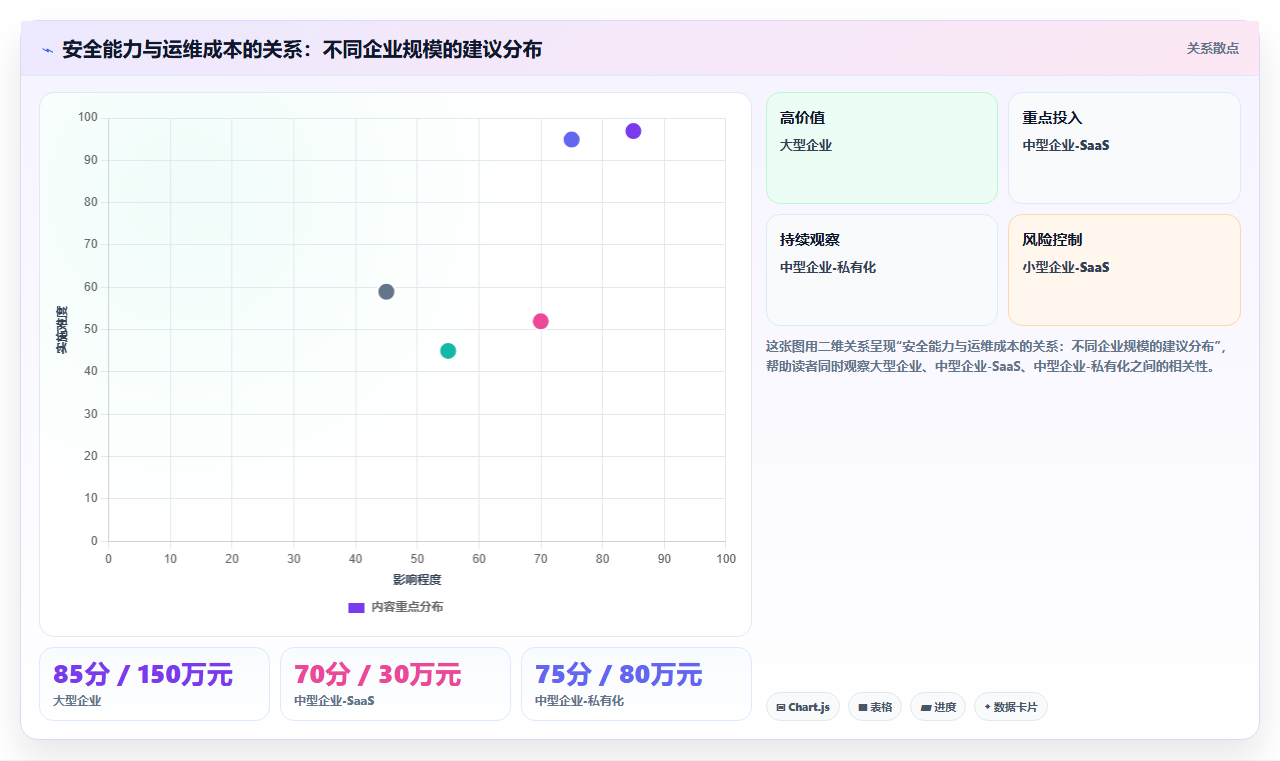Click the 中型企业-私有化 label under 75分
Image resolution: width=1280 pixels, height=761 pixels.
[x=579, y=701]
